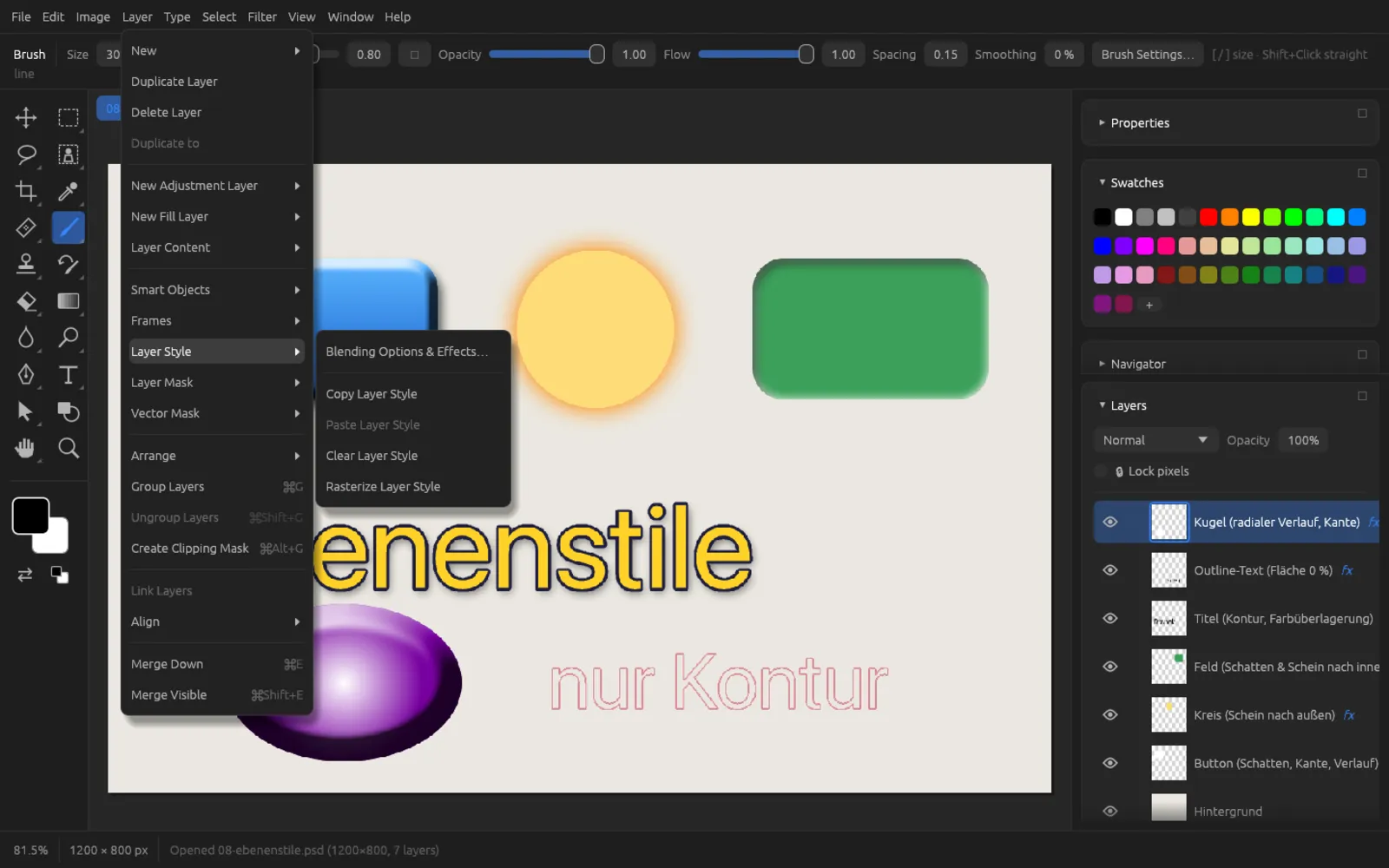Screen dimensions: 1389x868
Task: Collapse the Layers panel
Action: tap(1102, 405)
